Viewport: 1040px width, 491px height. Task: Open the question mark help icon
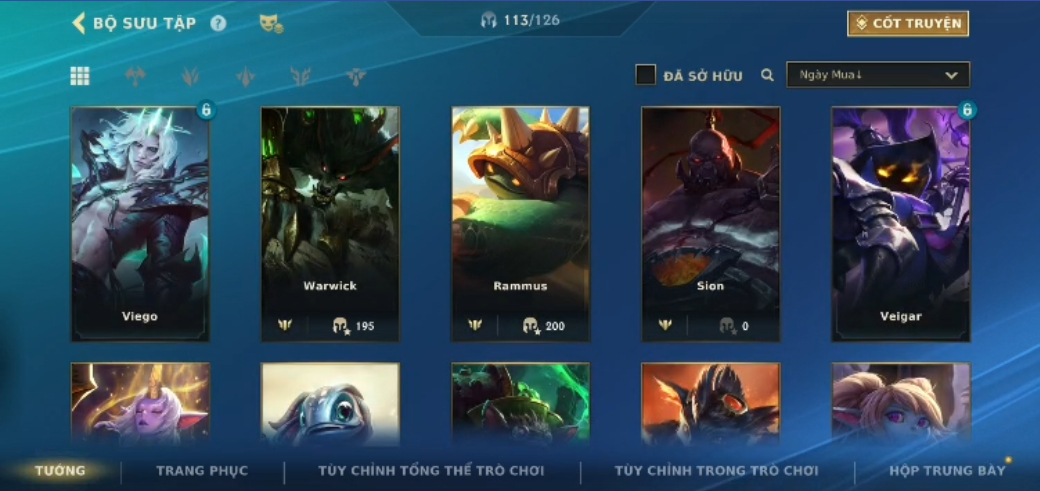(218, 24)
